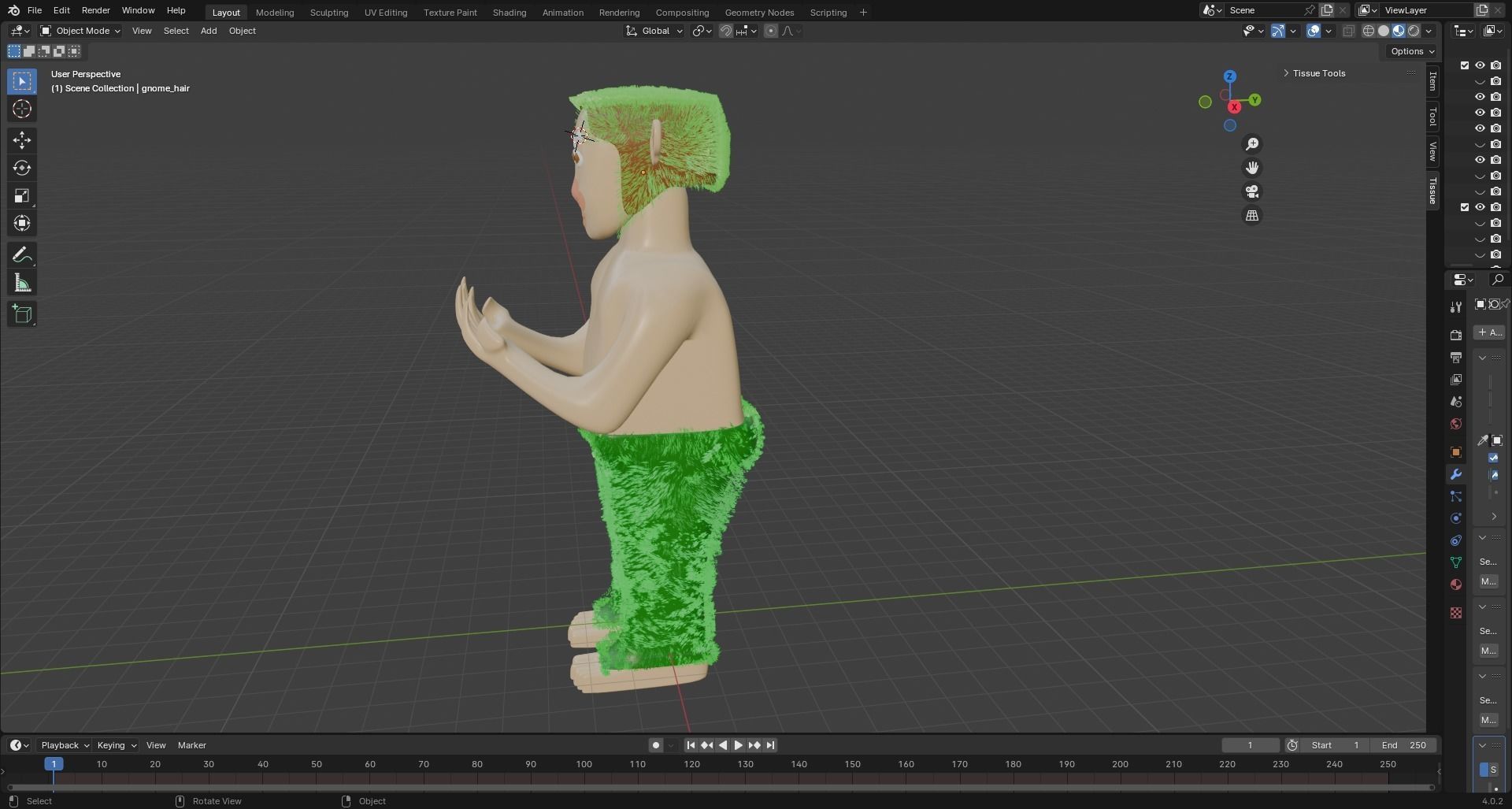Click the Marker menu in timeline
Screen dimensions: 1512x809
[192, 745]
